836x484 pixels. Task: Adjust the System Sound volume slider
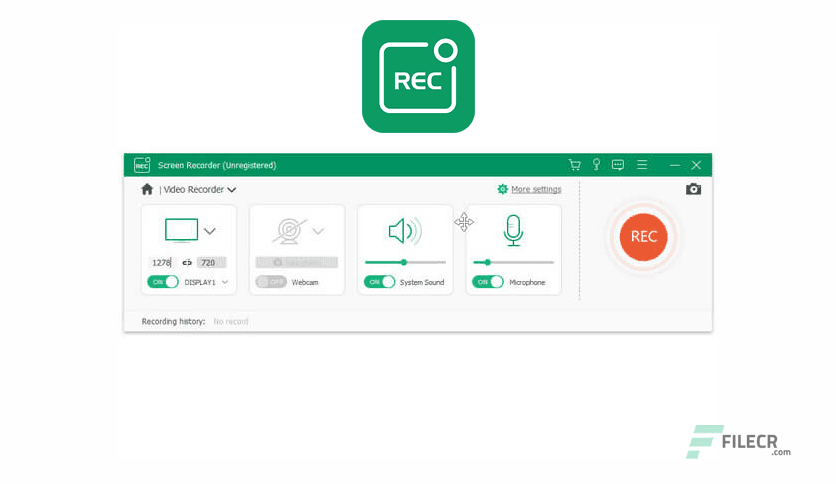405,262
